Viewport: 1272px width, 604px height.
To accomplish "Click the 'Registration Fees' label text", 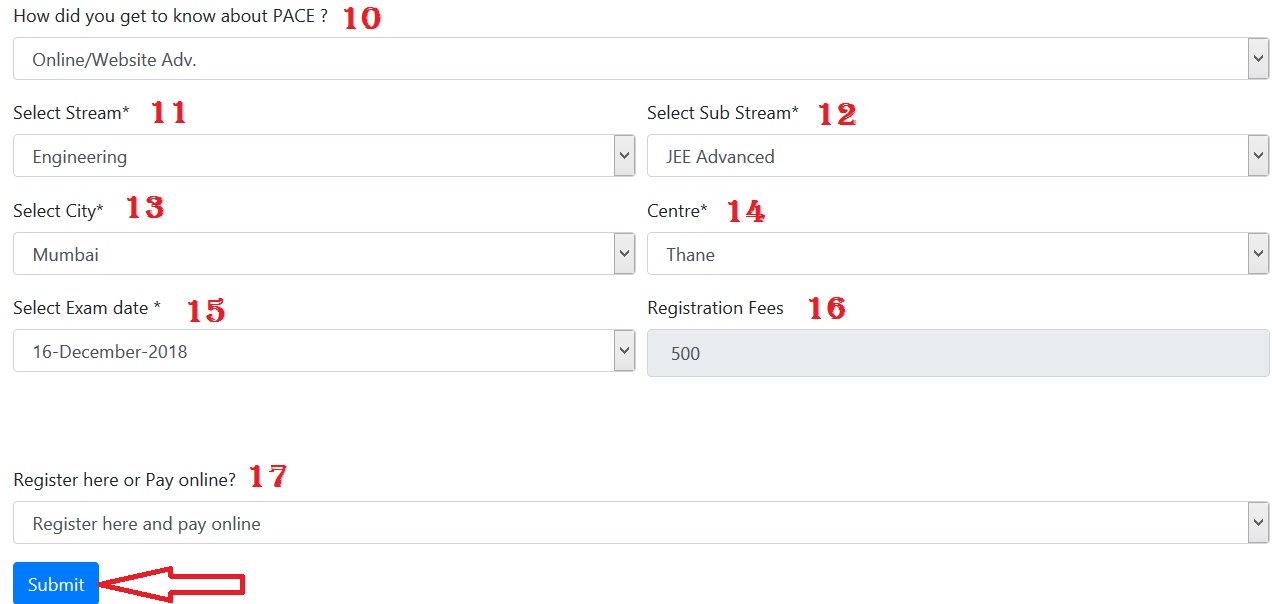I will [715, 308].
